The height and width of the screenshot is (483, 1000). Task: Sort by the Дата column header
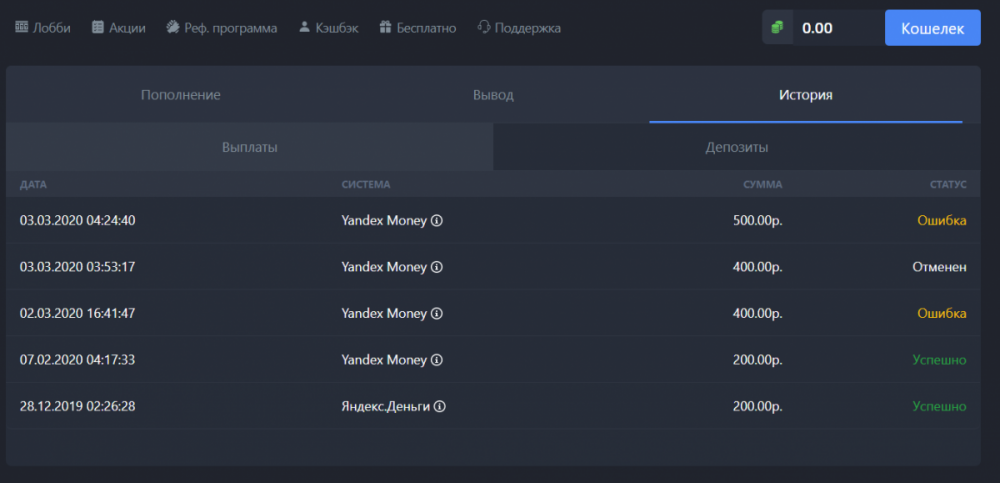click(x=33, y=185)
